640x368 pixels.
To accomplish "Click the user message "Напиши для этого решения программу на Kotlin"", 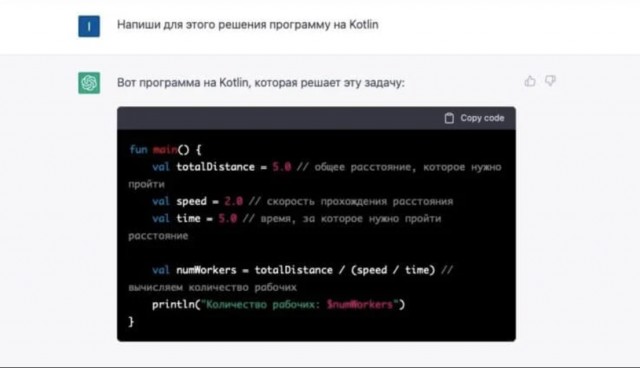I will (x=248, y=24).
